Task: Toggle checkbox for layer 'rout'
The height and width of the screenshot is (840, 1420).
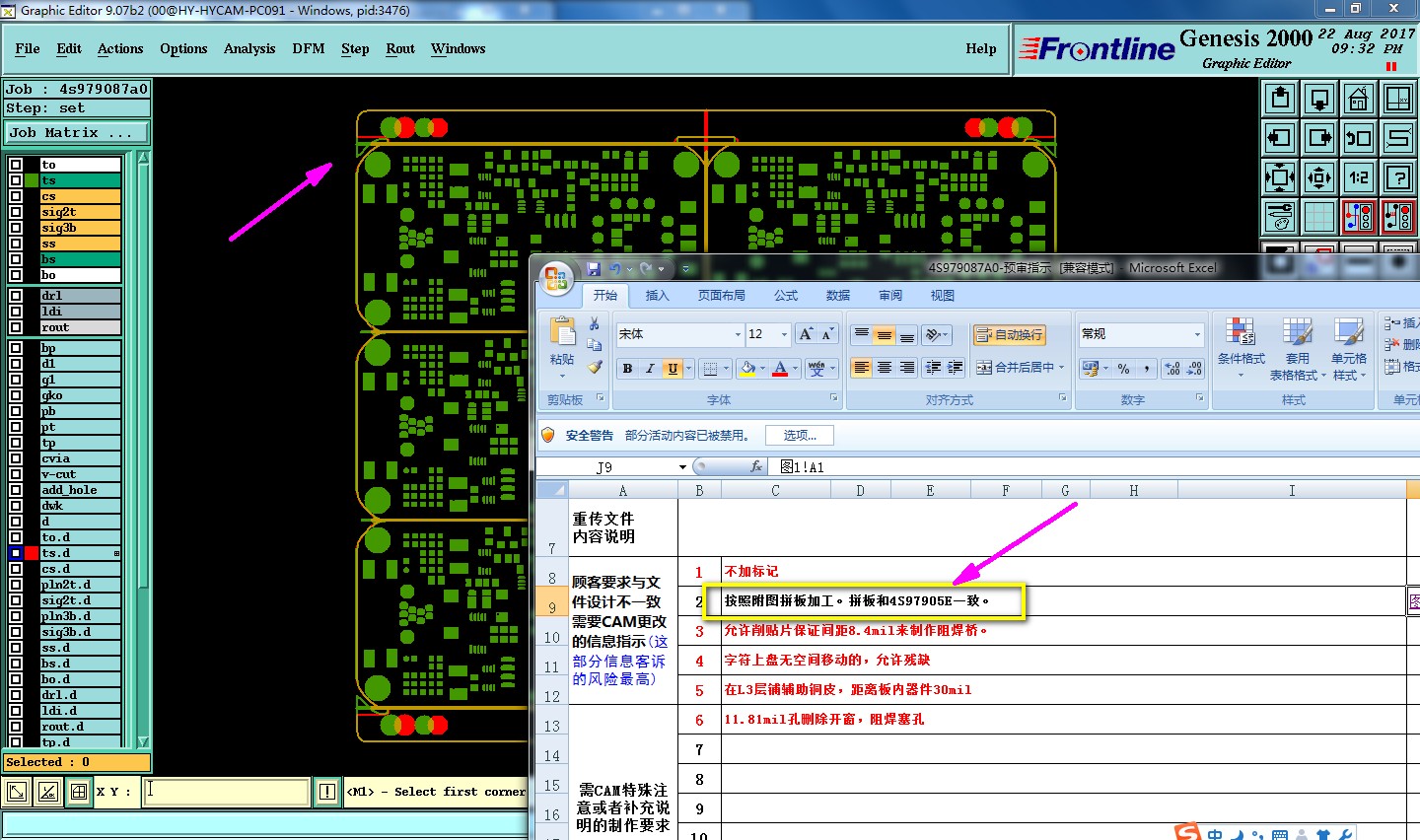Action: (16, 327)
